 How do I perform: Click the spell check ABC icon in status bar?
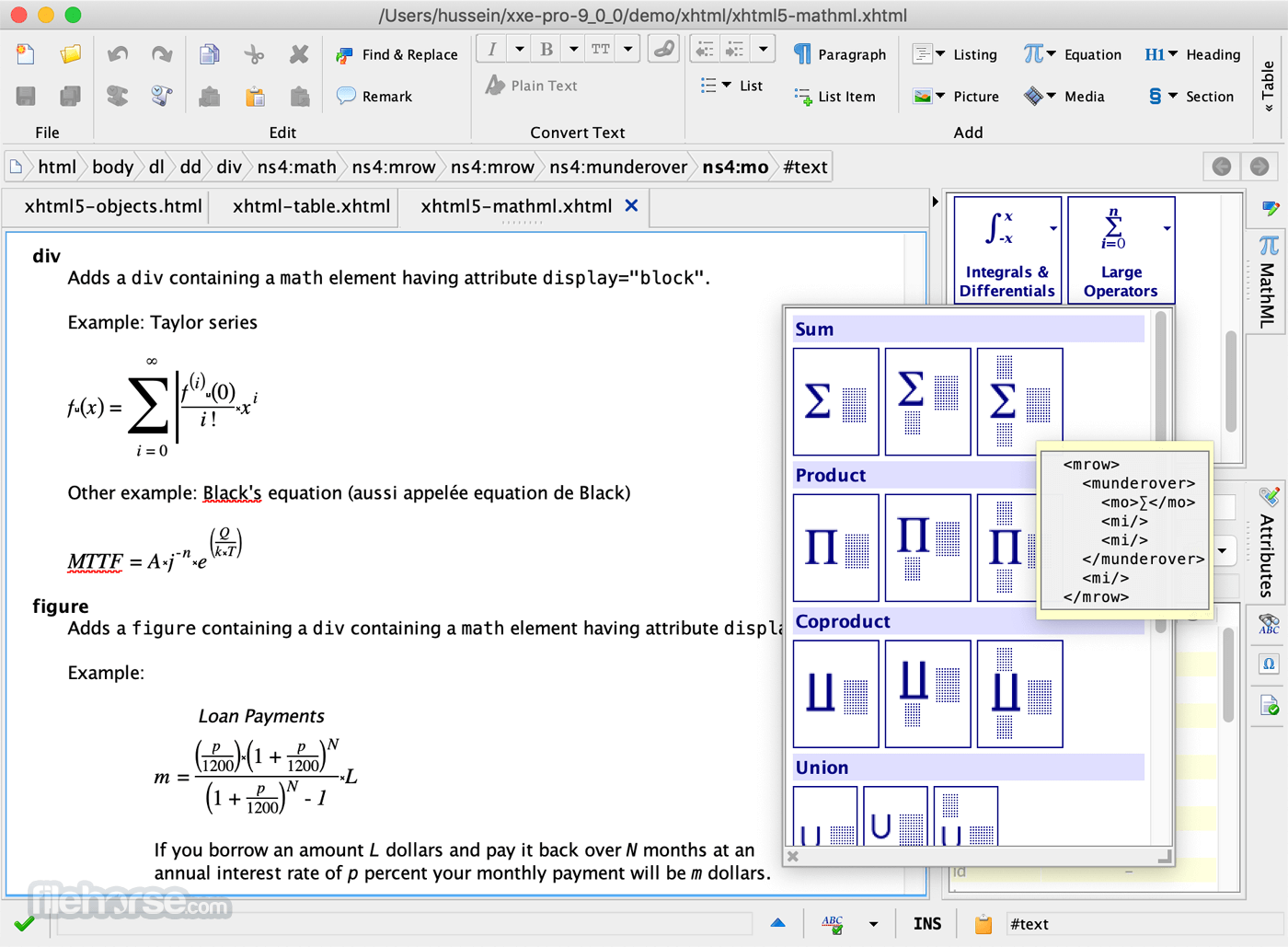(833, 924)
